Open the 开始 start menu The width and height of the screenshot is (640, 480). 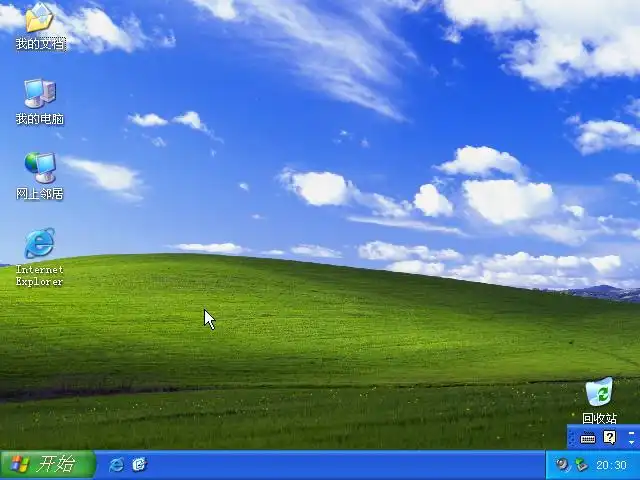(x=48, y=464)
